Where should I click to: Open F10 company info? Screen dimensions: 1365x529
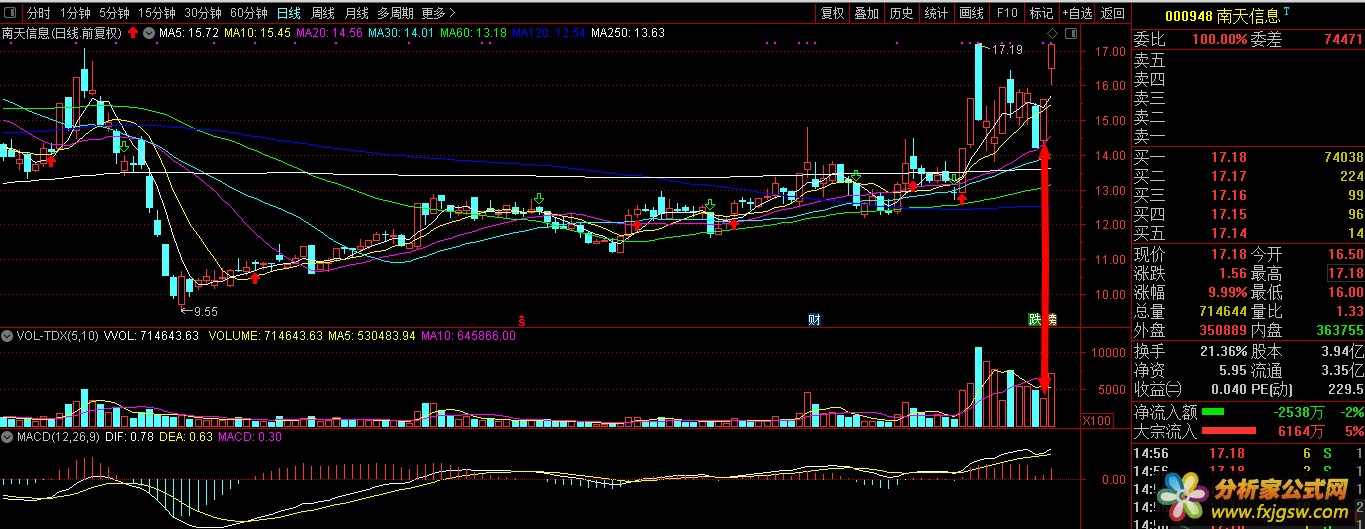[x=1007, y=13]
